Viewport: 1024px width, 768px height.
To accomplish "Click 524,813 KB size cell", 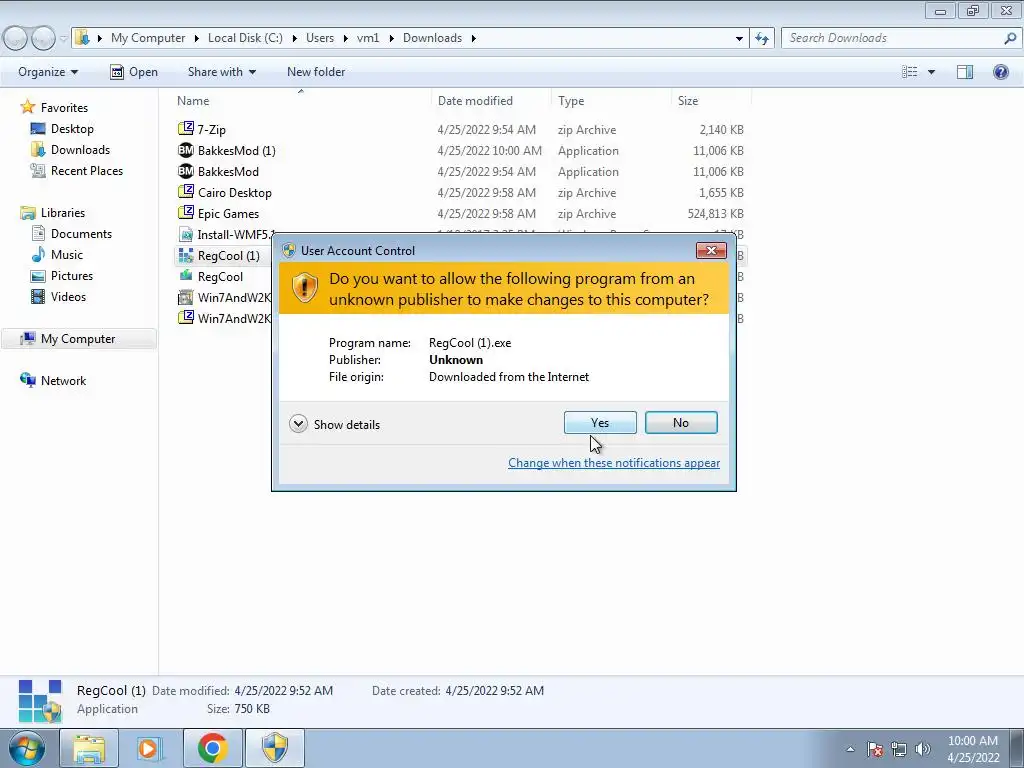I will (x=715, y=214).
